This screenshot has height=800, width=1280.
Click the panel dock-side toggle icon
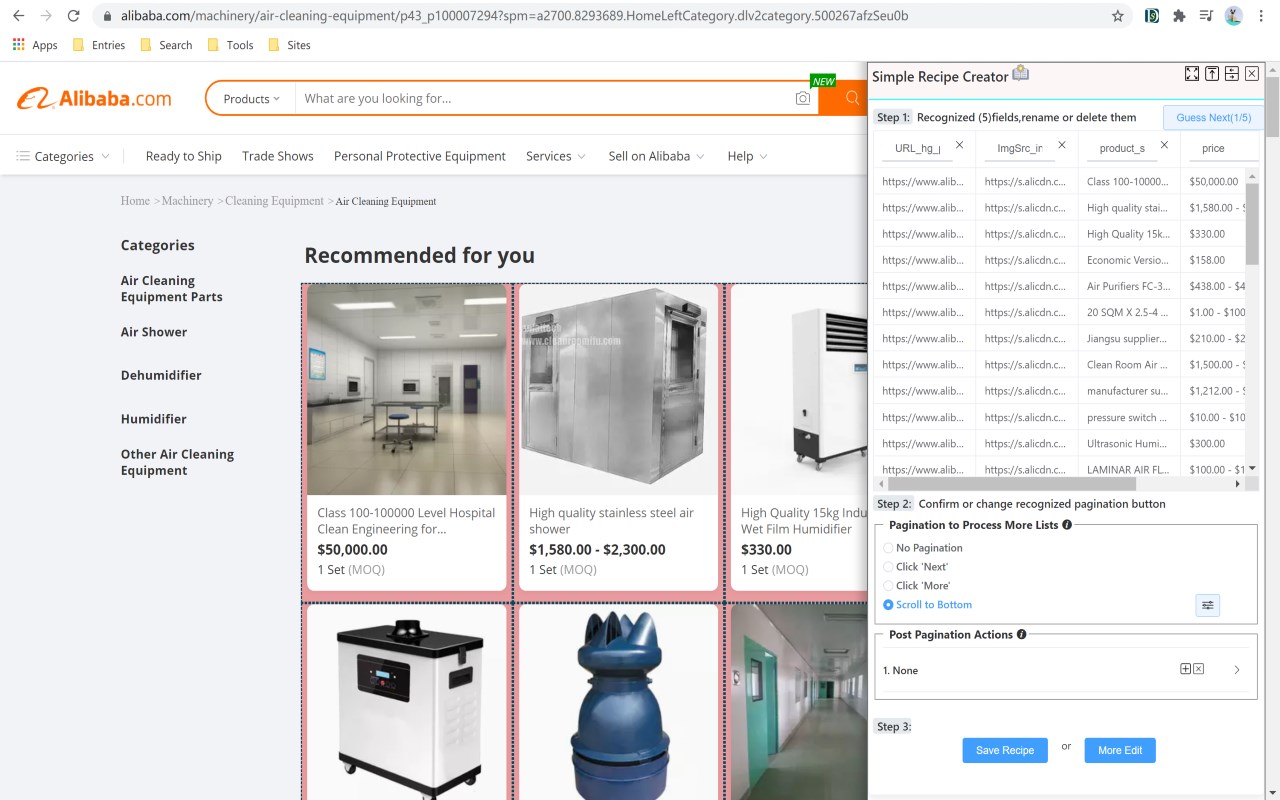click(x=1232, y=74)
